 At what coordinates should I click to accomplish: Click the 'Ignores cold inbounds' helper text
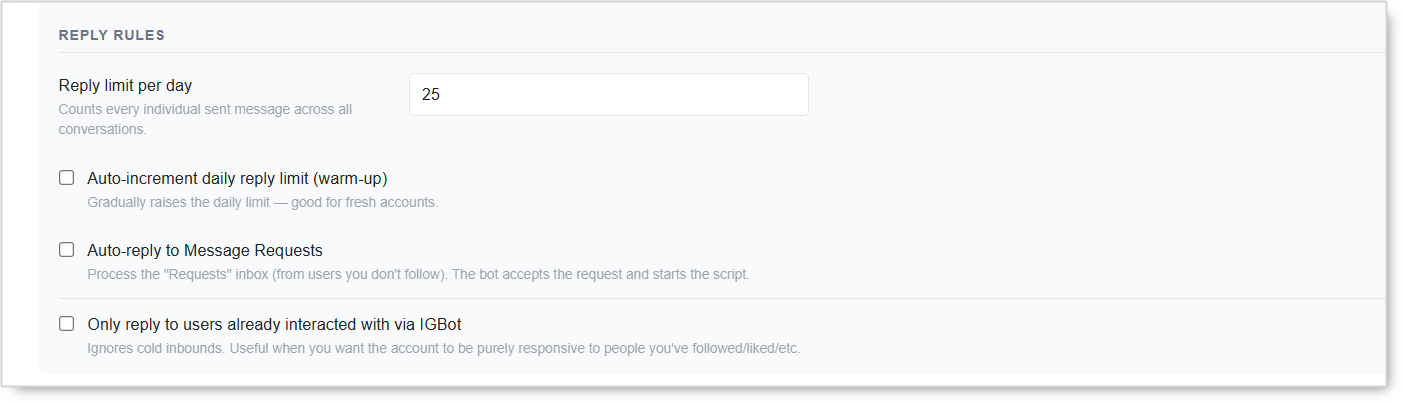[x=444, y=349]
